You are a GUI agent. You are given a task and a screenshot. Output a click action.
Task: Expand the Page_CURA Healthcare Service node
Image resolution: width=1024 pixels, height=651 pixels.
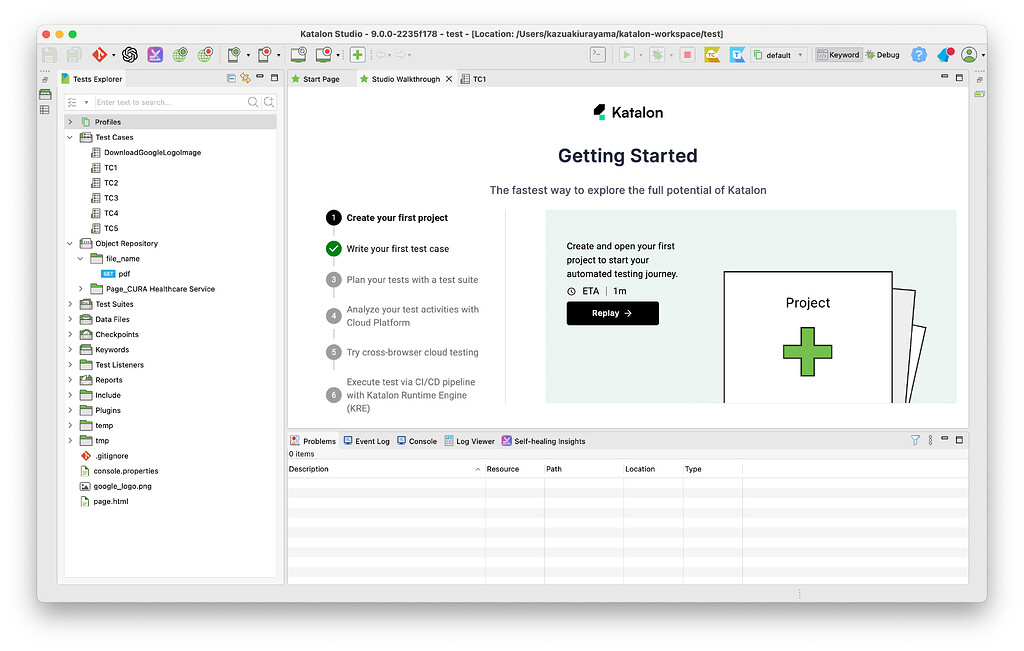coord(79,288)
